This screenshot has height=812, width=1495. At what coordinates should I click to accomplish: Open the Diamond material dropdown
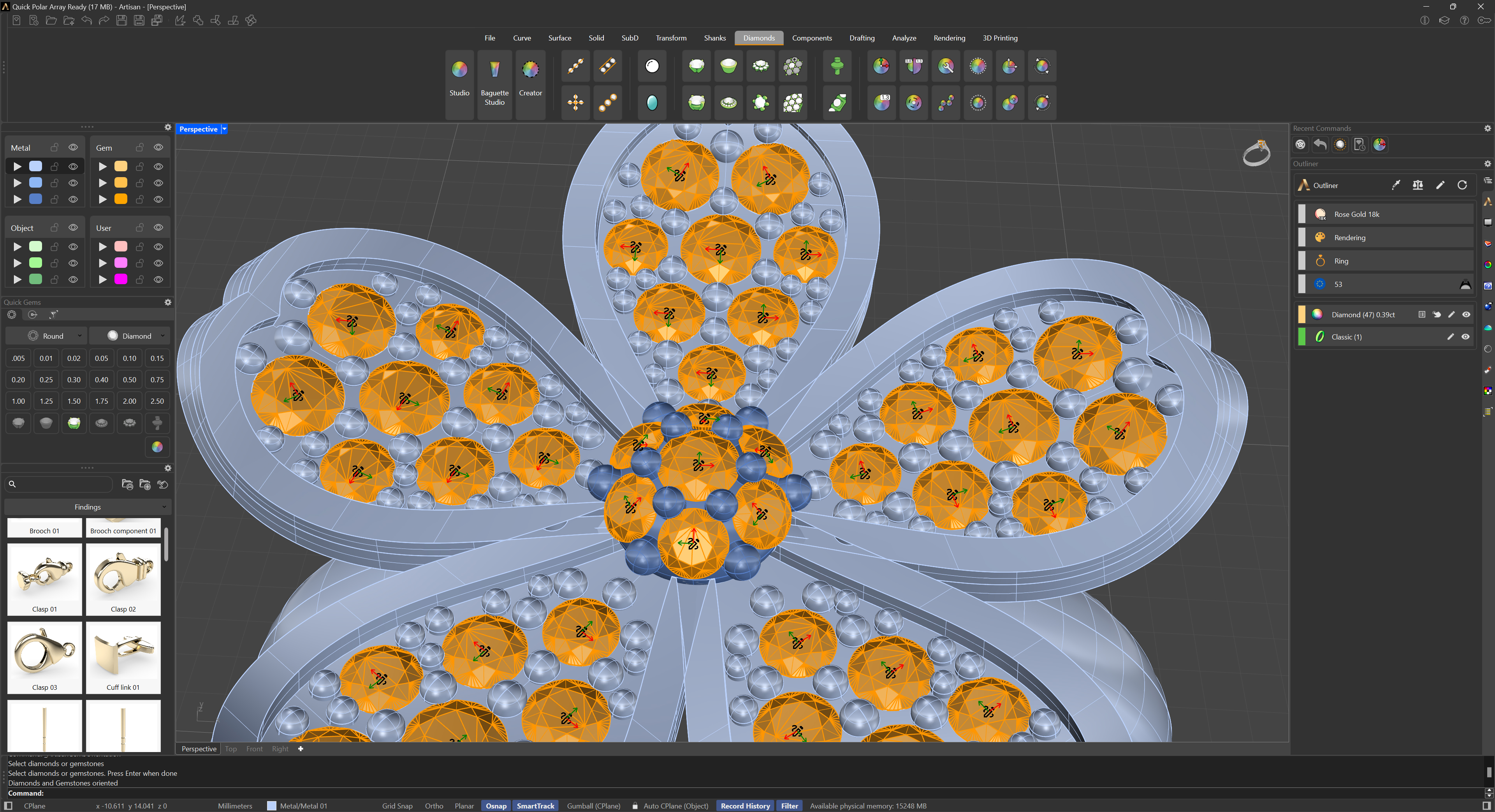click(129, 336)
